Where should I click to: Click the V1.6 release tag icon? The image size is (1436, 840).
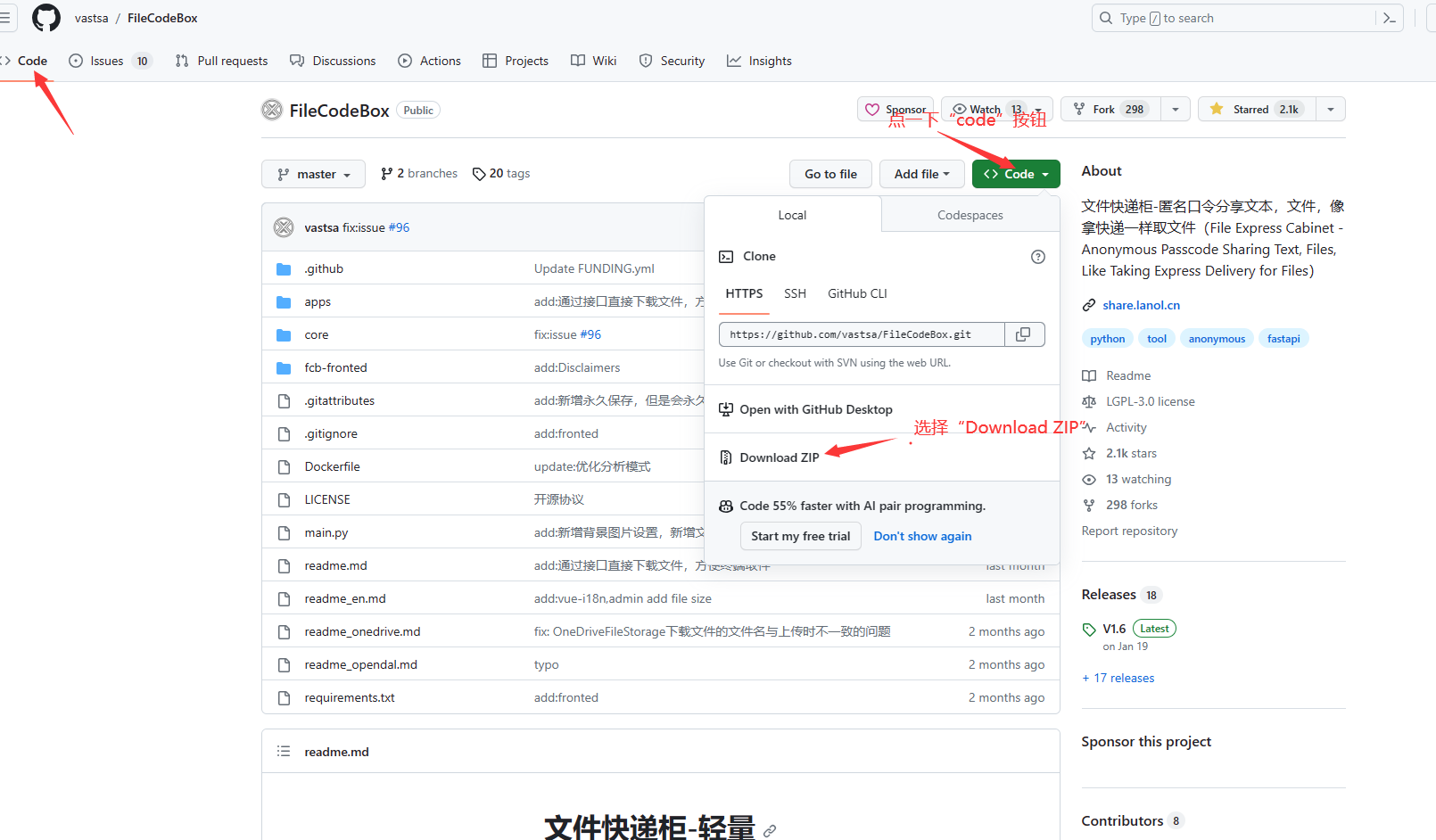point(1089,630)
